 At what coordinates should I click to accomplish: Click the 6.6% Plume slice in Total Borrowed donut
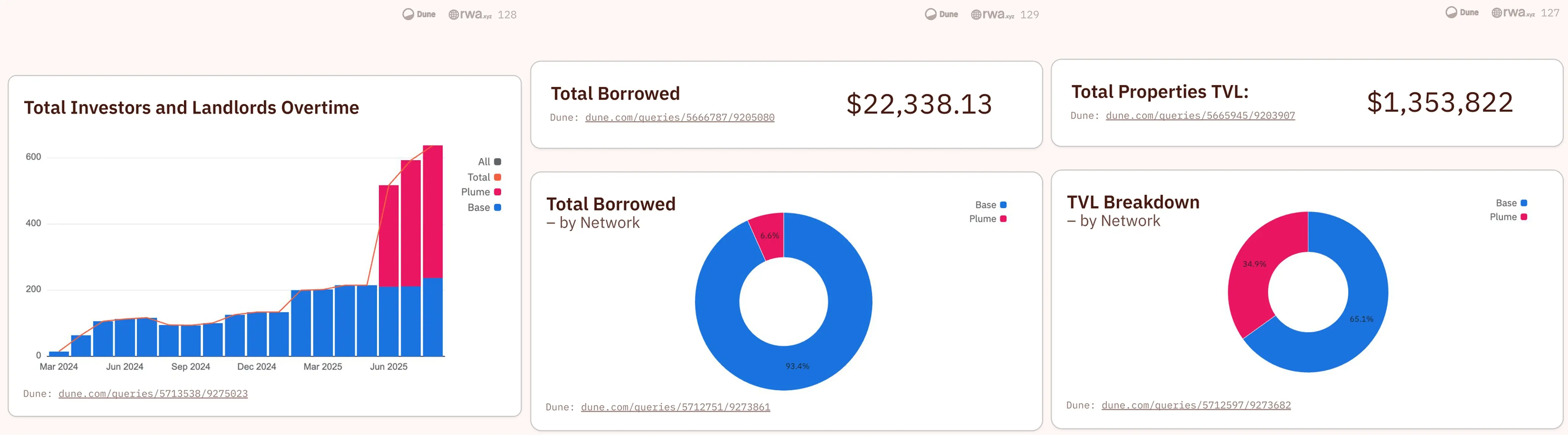pos(769,235)
